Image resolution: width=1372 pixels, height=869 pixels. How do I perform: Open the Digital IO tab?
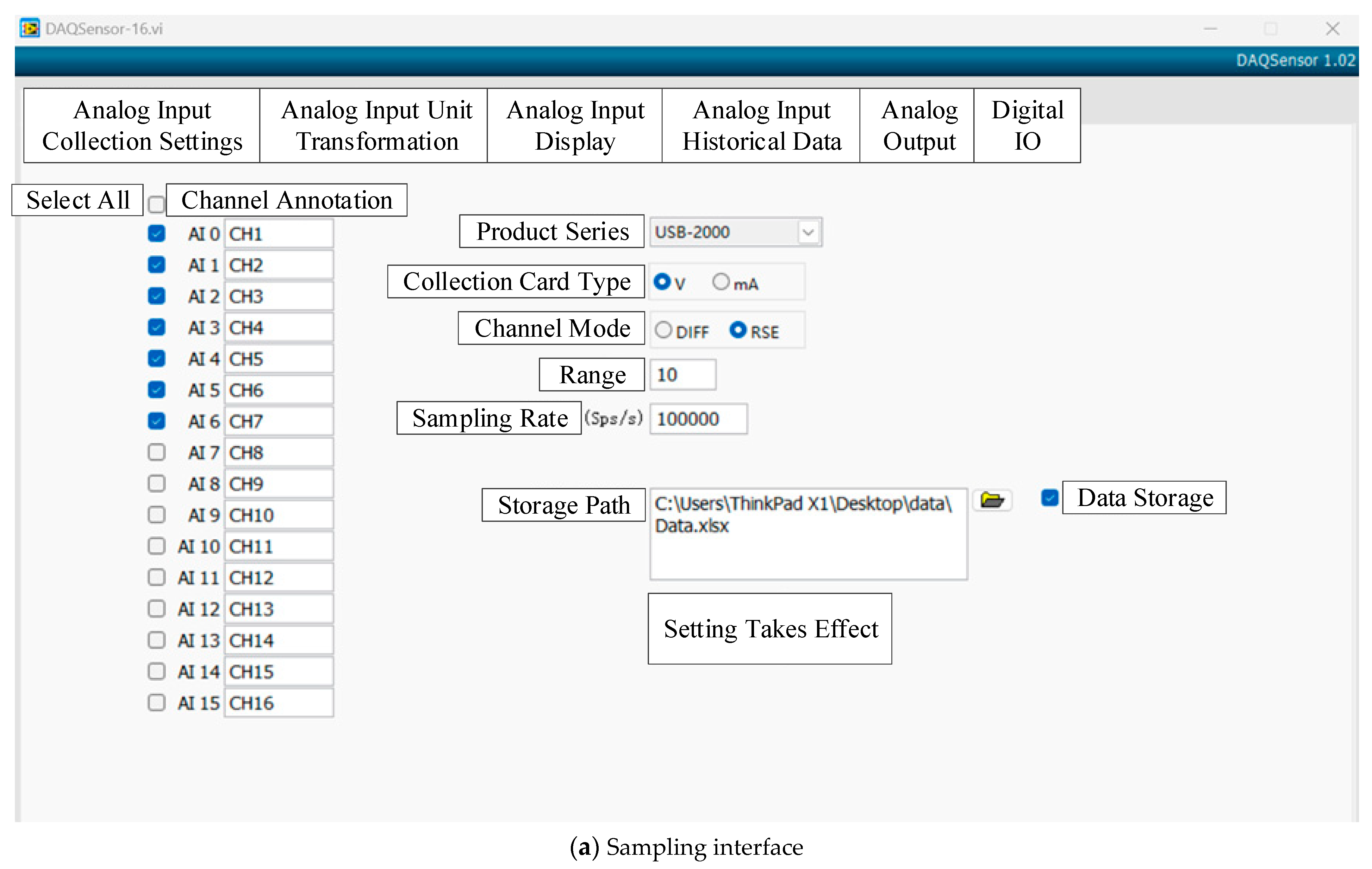click(1027, 125)
